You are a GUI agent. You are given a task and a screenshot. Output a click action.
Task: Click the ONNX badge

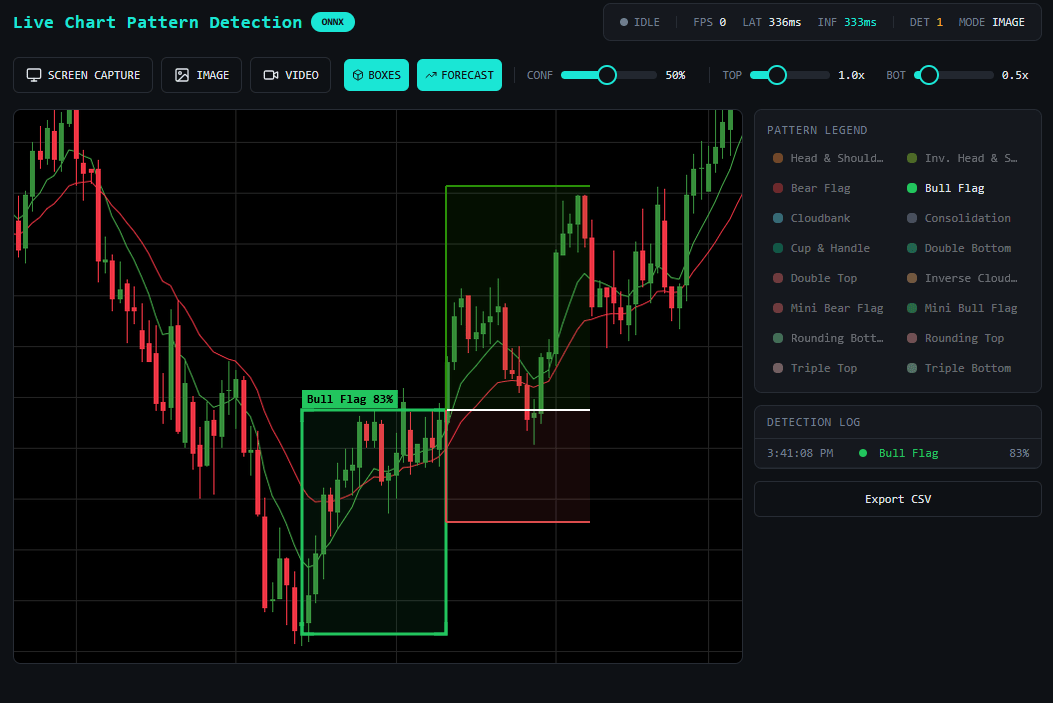pyautogui.click(x=332, y=22)
